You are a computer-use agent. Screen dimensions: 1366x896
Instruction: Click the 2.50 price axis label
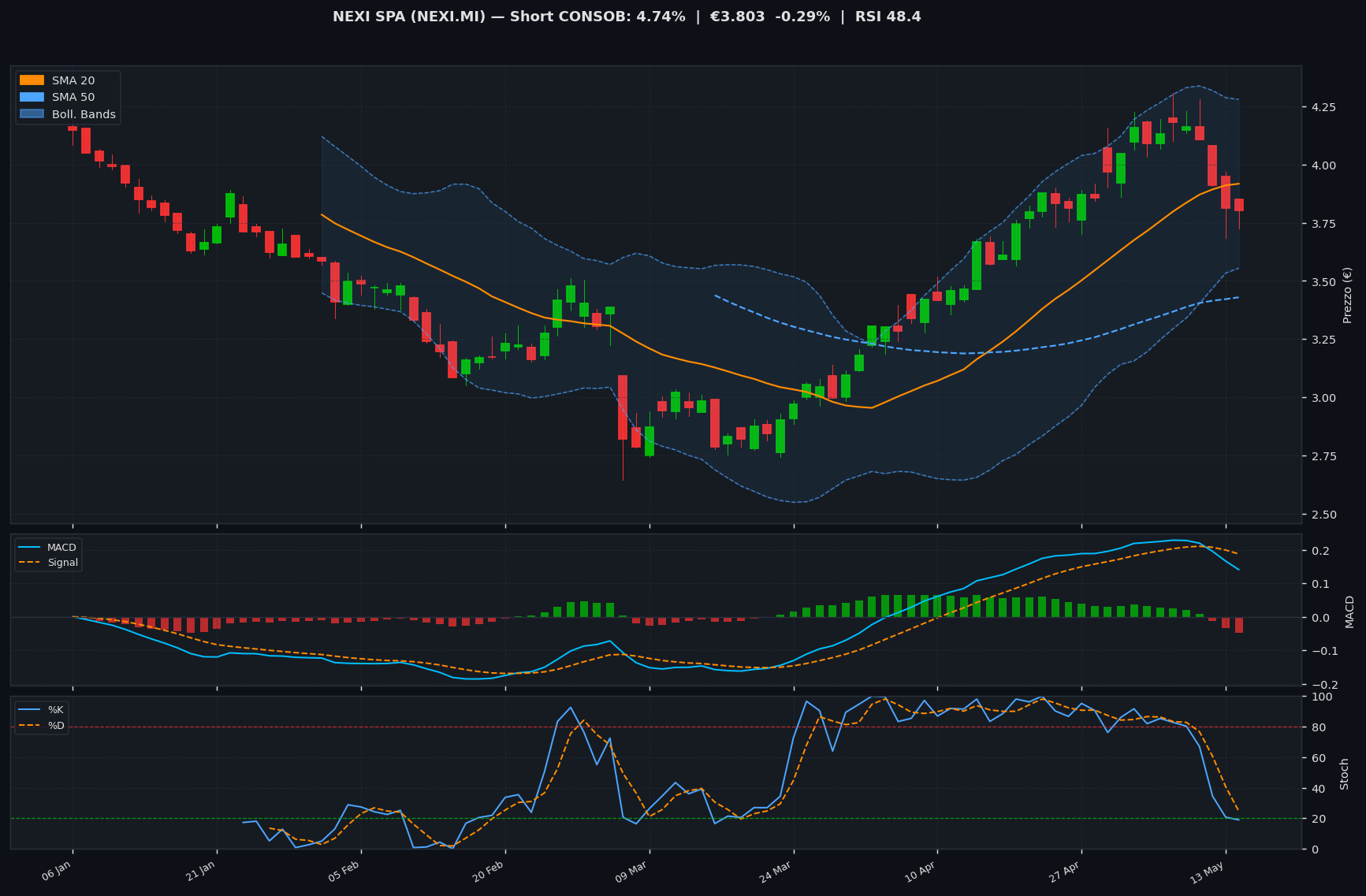pyautogui.click(x=1322, y=515)
